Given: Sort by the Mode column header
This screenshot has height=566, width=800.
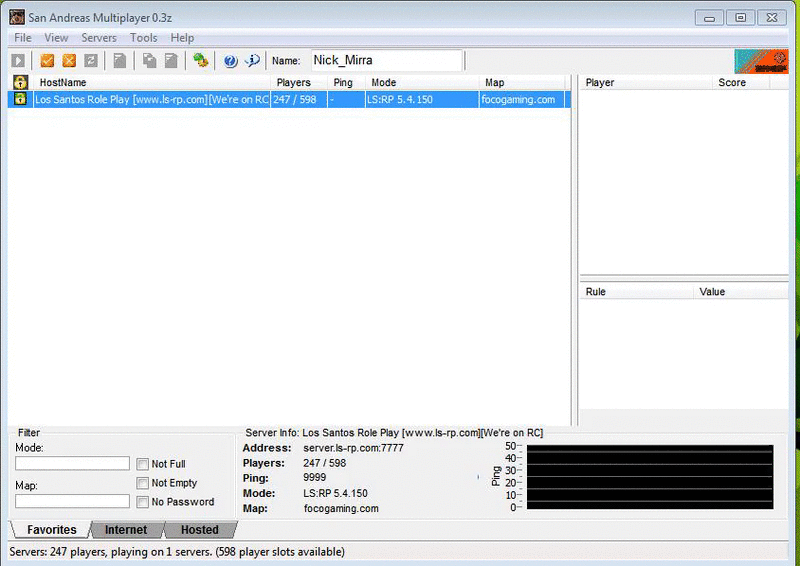Looking at the screenshot, I should coord(422,82).
